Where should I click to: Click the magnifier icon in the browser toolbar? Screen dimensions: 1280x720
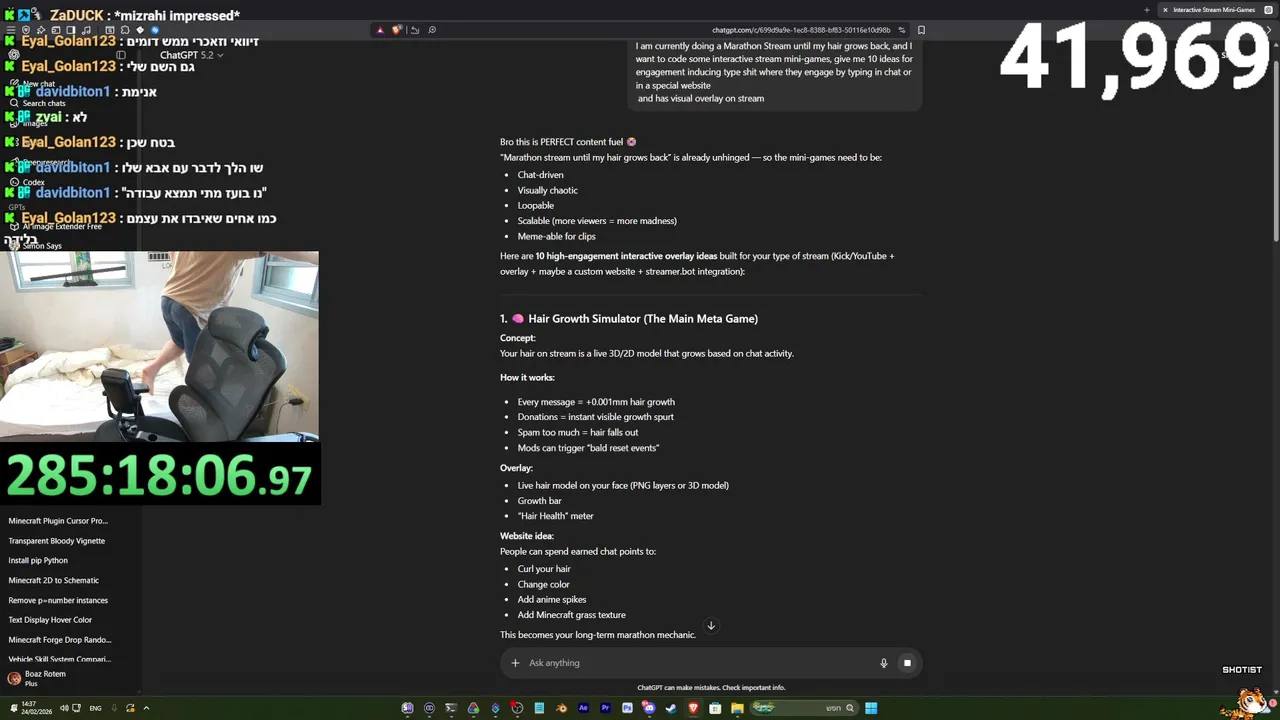coord(432,30)
